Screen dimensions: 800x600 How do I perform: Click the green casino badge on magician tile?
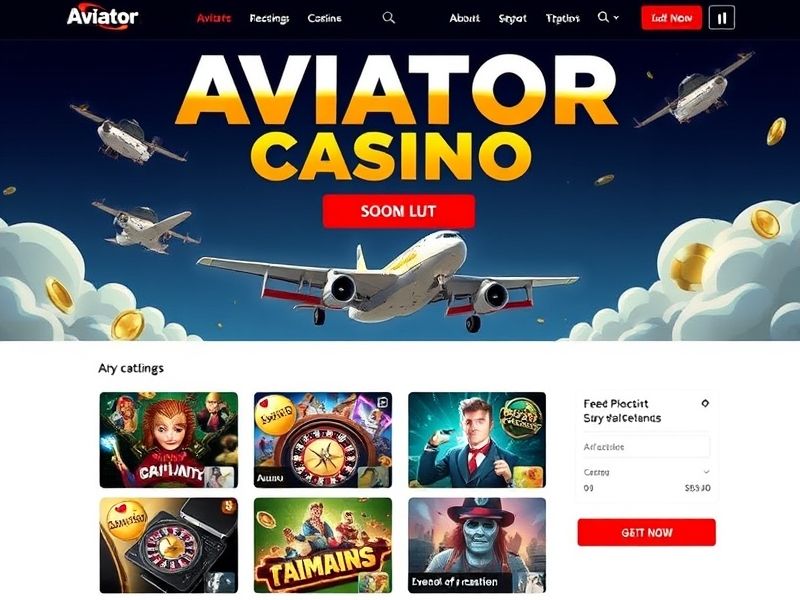pyautogui.click(x=521, y=415)
